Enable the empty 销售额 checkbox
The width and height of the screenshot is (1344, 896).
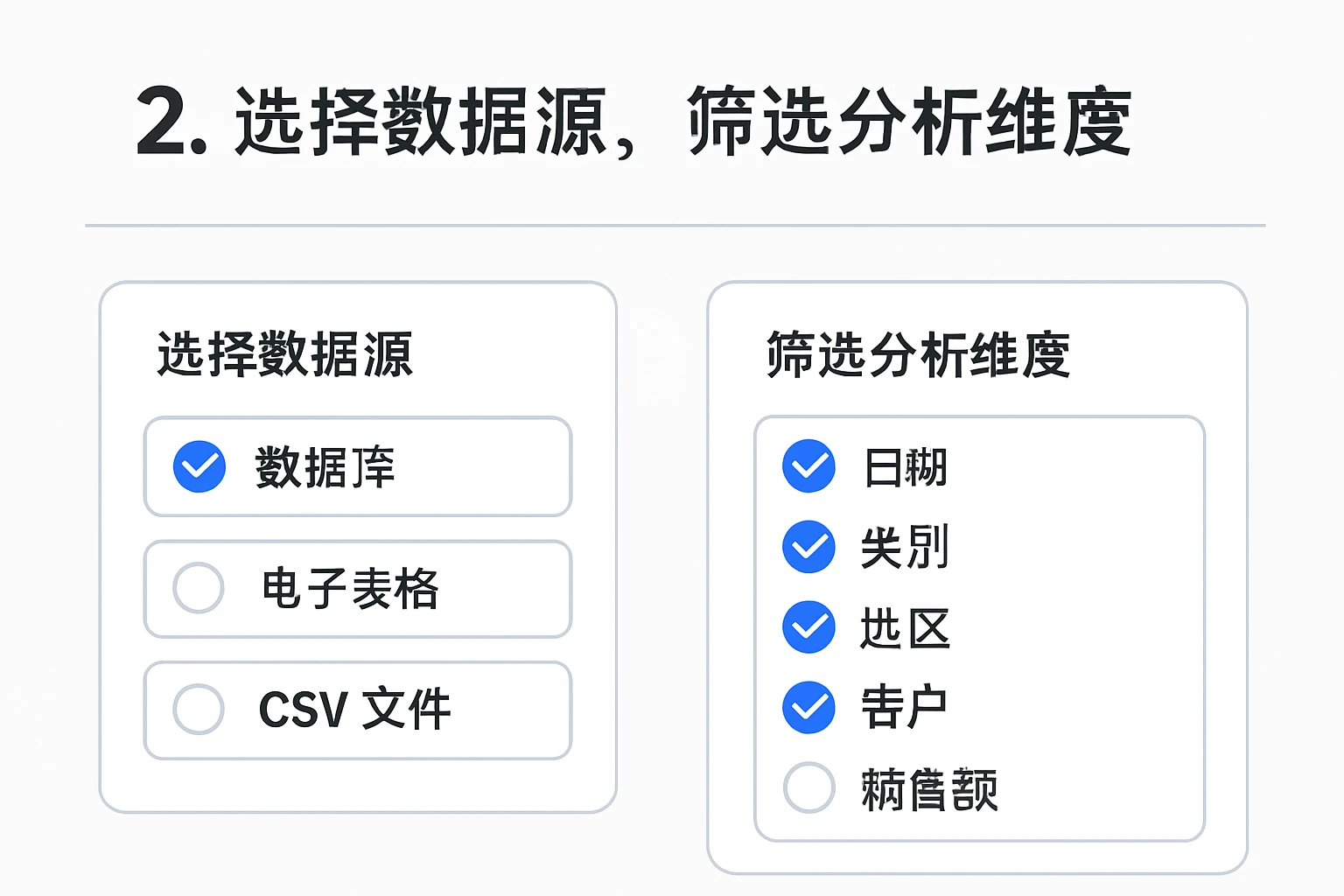(x=808, y=787)
